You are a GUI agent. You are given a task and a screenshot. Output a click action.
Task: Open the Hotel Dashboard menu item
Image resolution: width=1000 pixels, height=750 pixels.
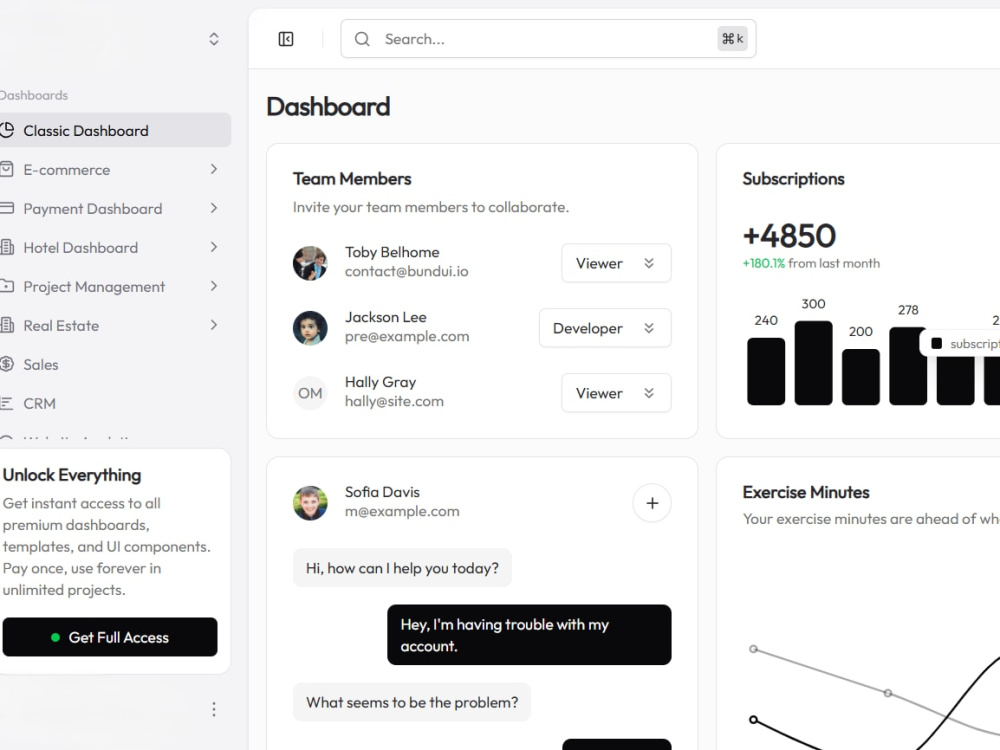tap(114, 247)
